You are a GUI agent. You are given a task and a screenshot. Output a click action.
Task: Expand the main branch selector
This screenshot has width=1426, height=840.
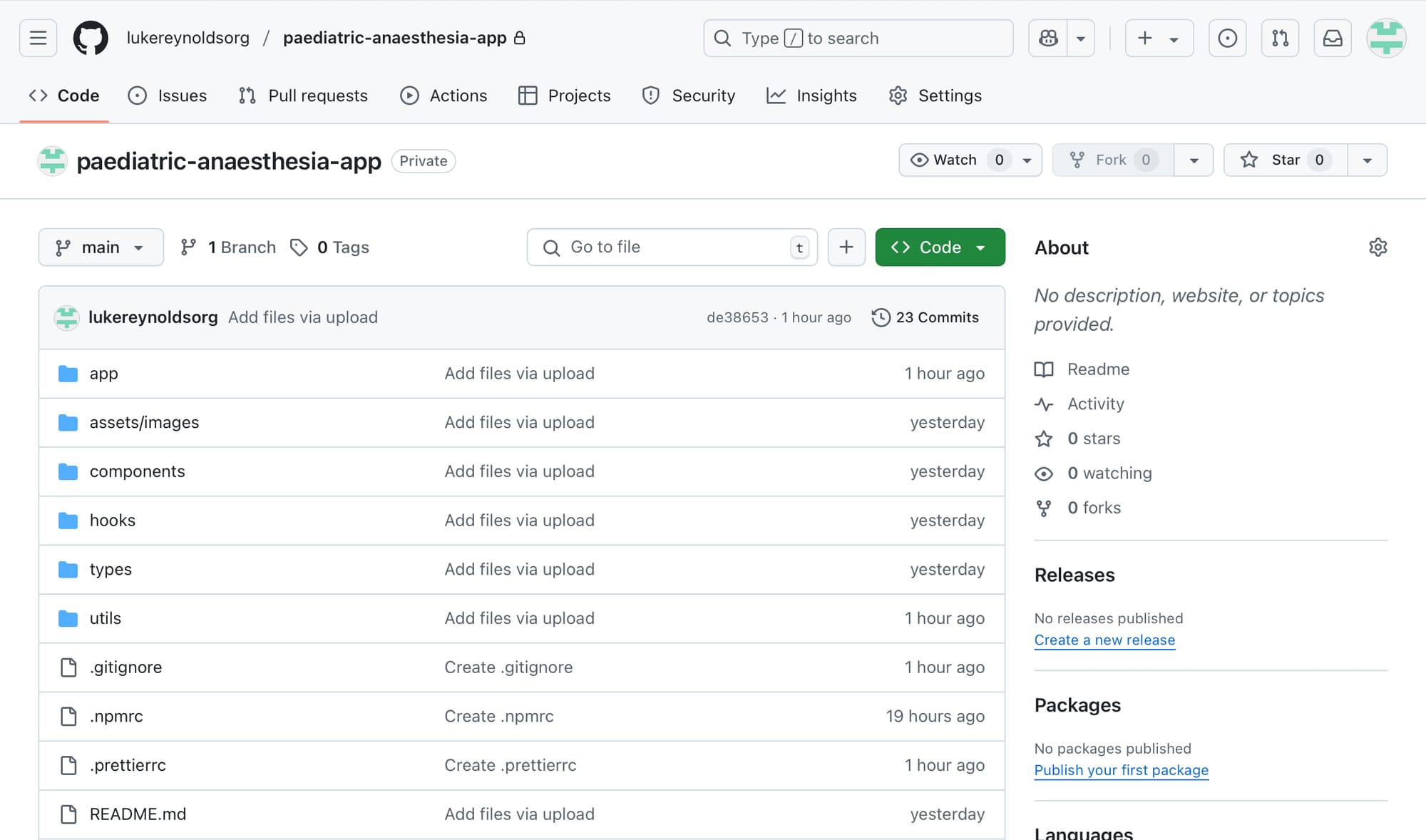pos(101,247)
